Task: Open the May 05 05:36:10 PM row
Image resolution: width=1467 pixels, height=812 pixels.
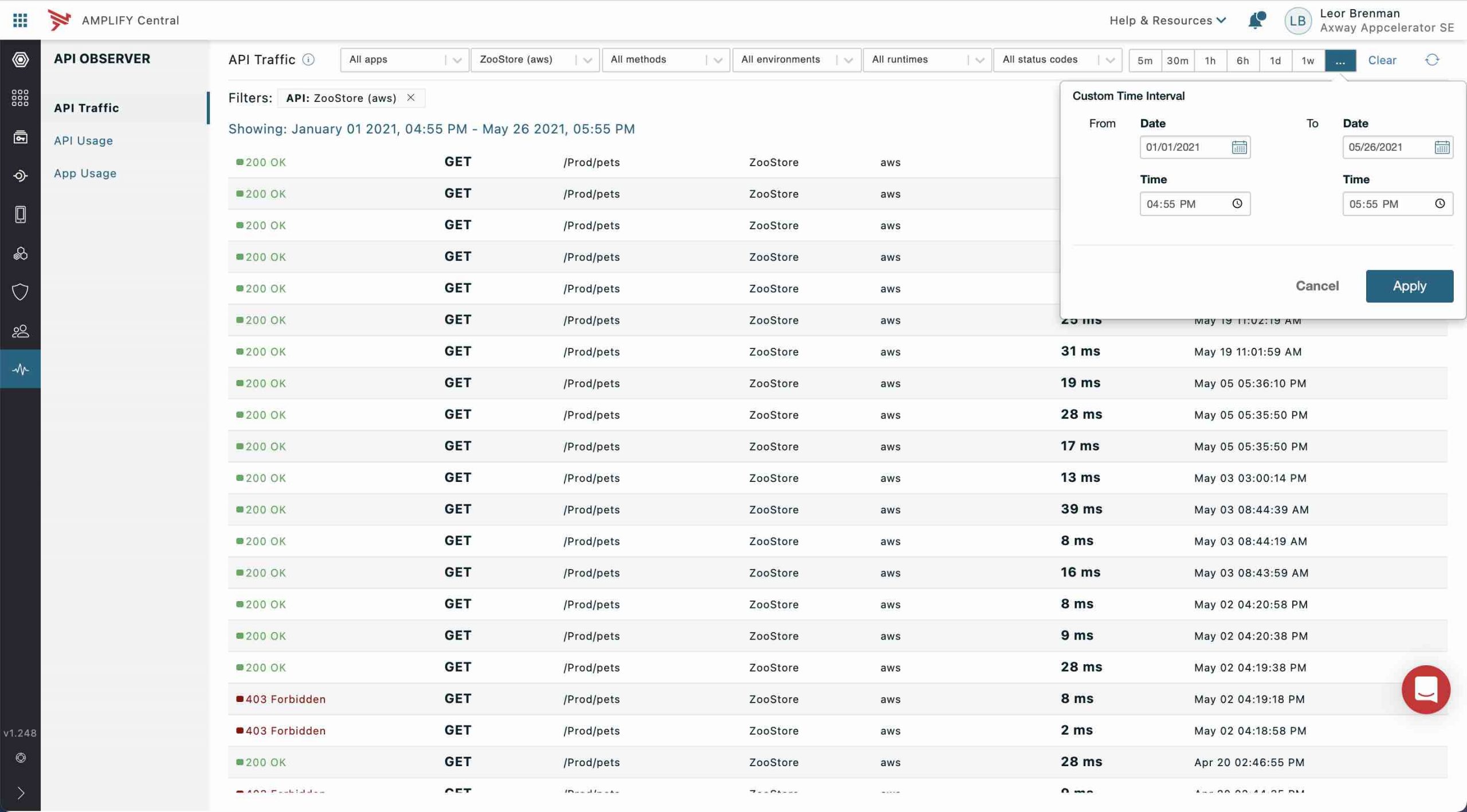Action: click(x=838, y=383)
